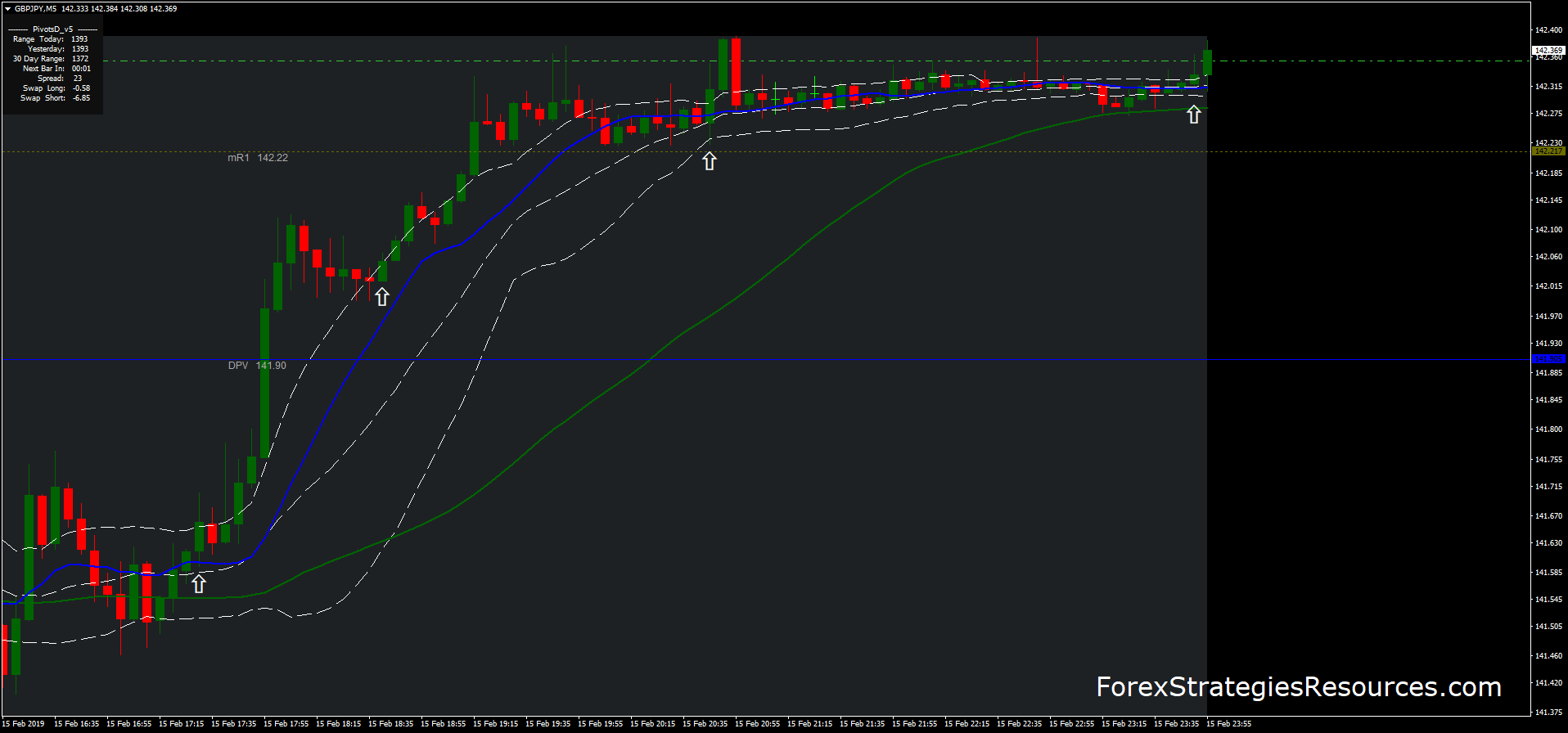Click the Next Bar In value 00:01
This screenshot has width=1568, height=733.
[81, 69]
